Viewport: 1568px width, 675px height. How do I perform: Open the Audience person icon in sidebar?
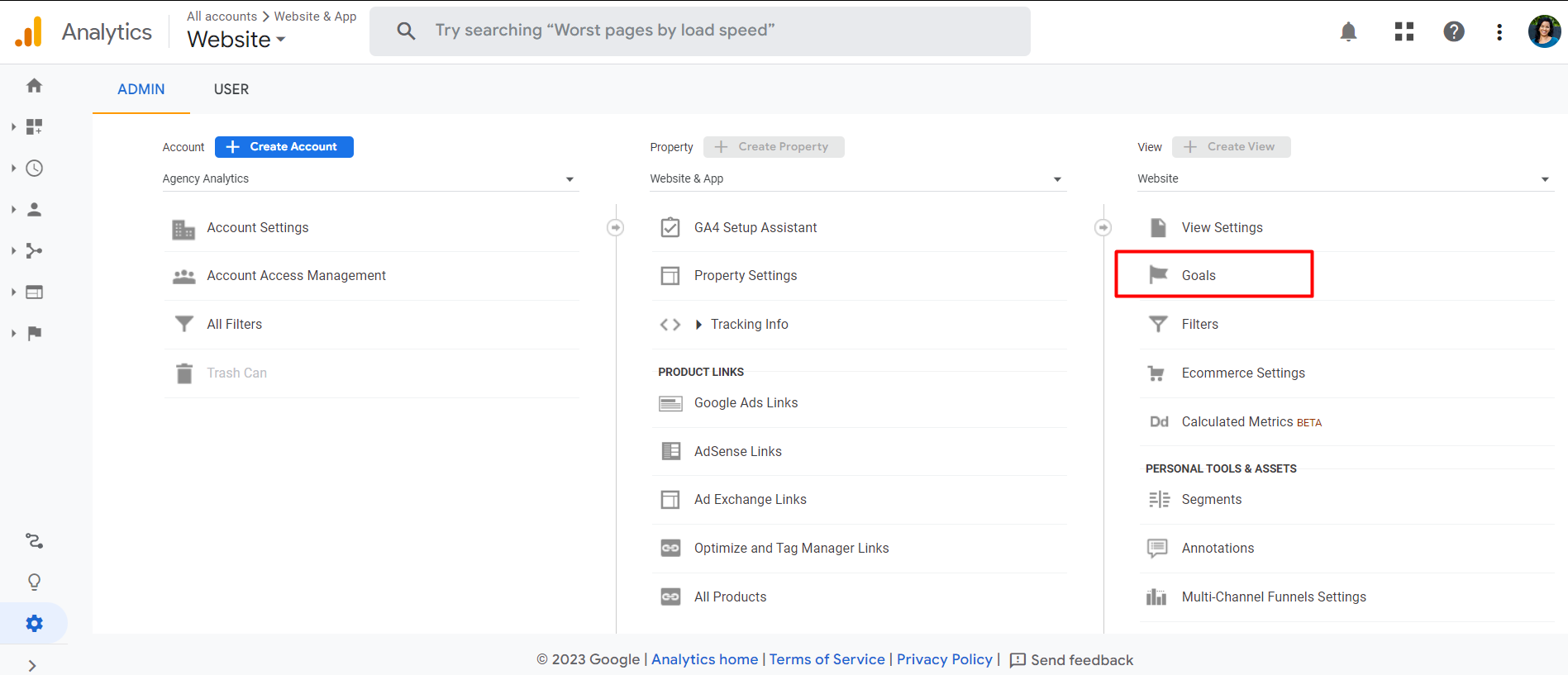click(34, 210)
